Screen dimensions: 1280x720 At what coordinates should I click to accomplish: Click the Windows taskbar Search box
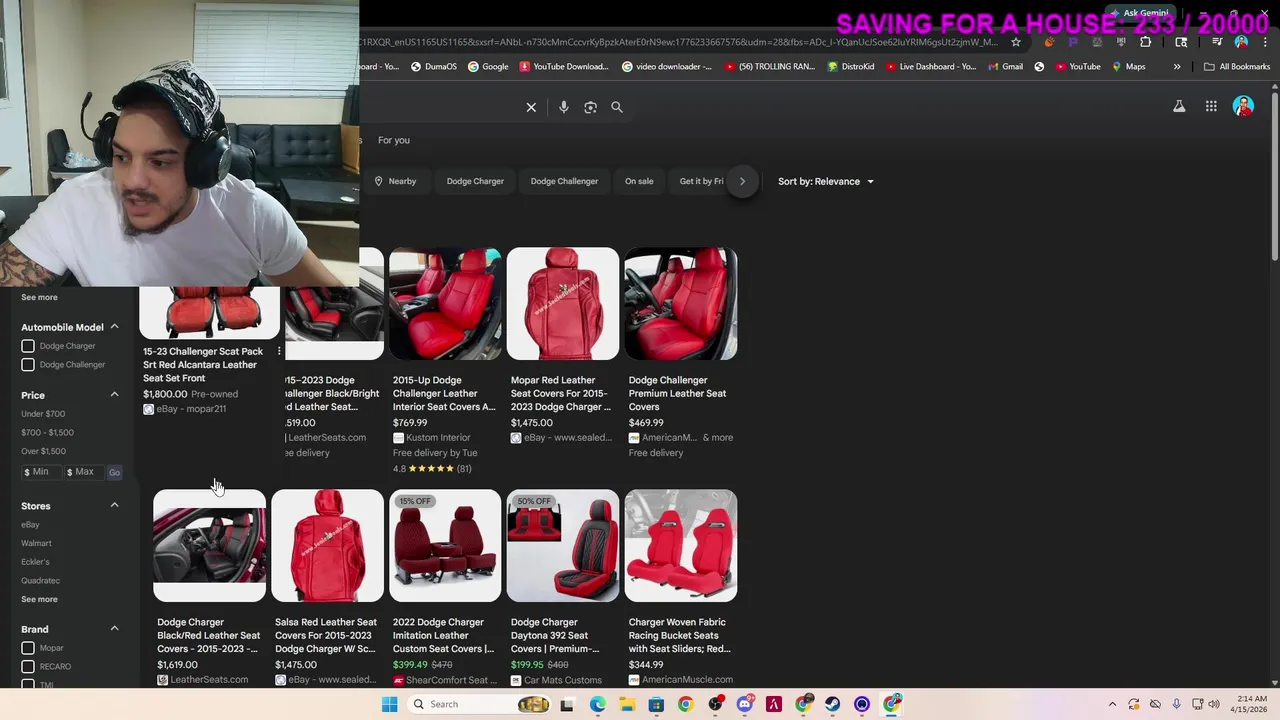click(x=481, y=704)
